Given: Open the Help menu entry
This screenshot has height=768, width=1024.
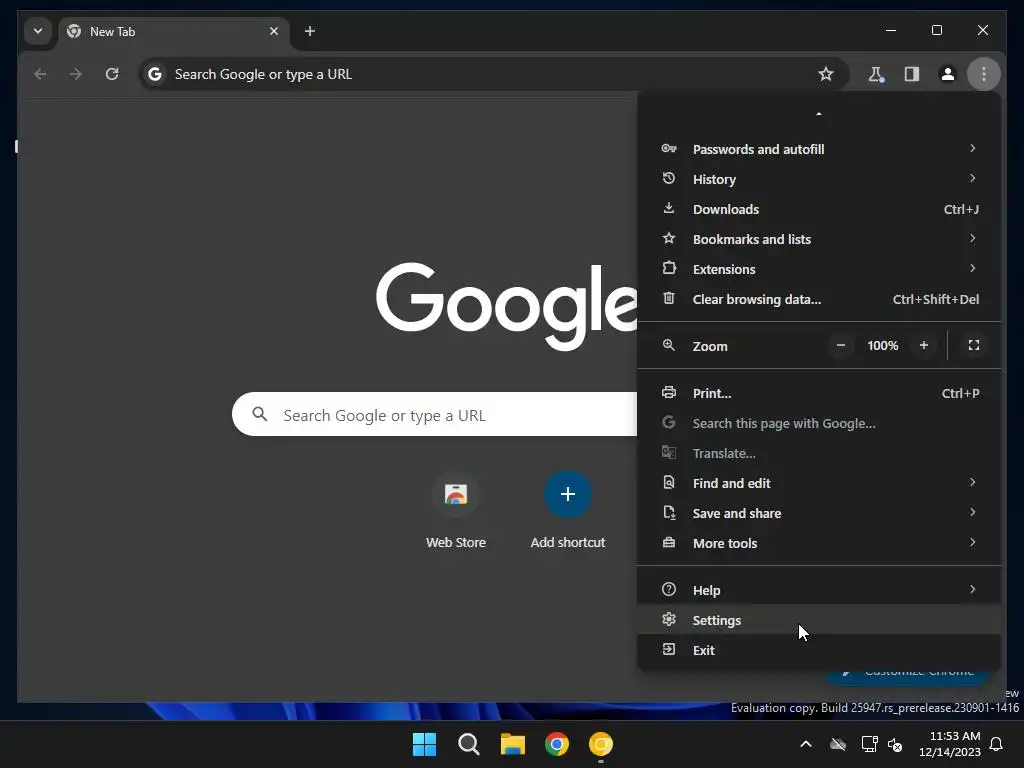Looking at the screenshot, I should (819, 590).
